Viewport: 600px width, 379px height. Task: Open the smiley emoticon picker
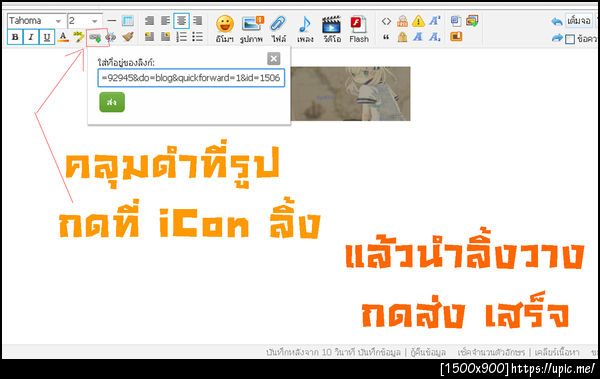pyautogui.click(x=225, y=28)
